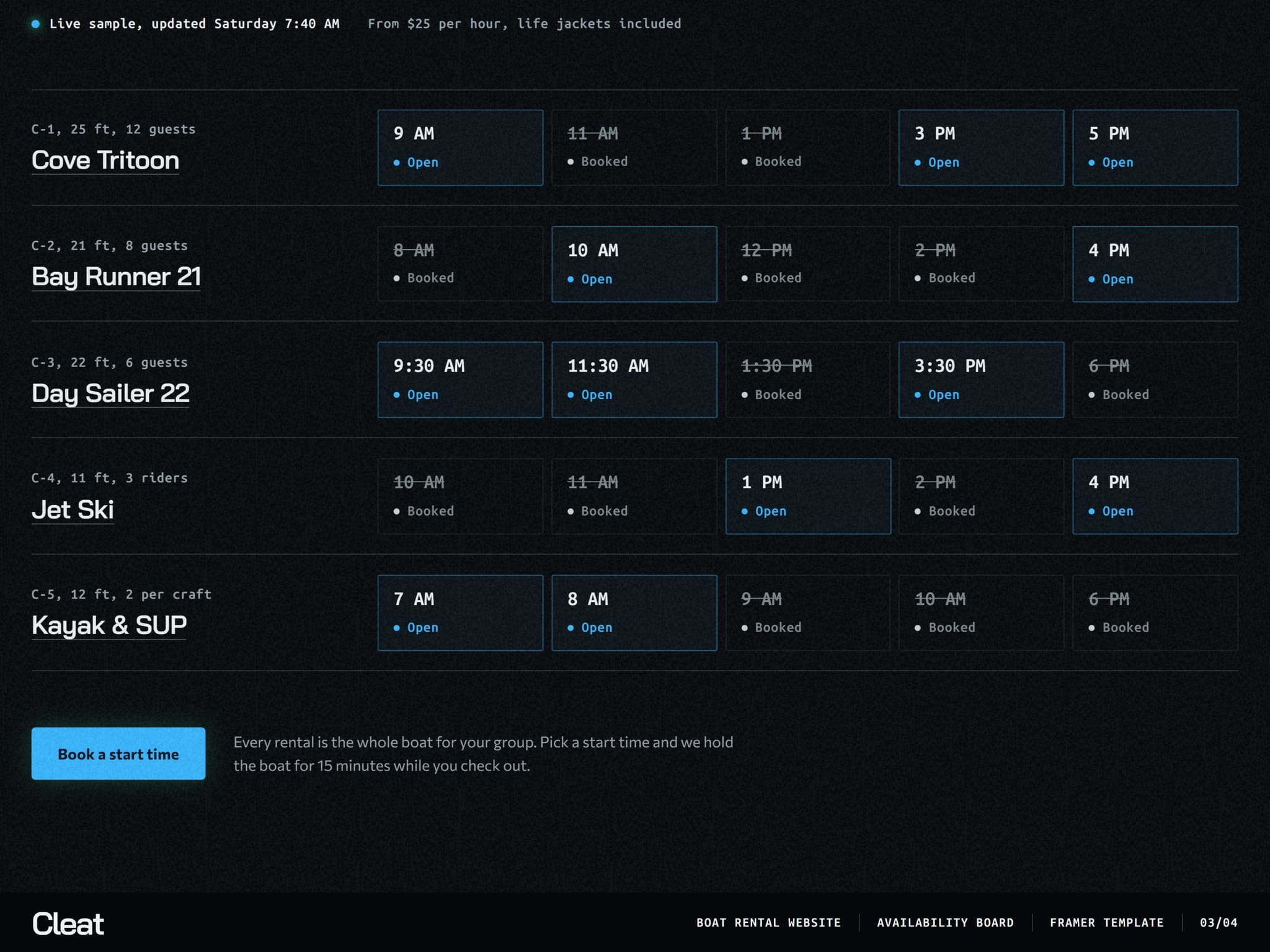1270x952 pixels.
Task: Click the booked 1 PM Cove Tritoon slot
Action: 808,148
